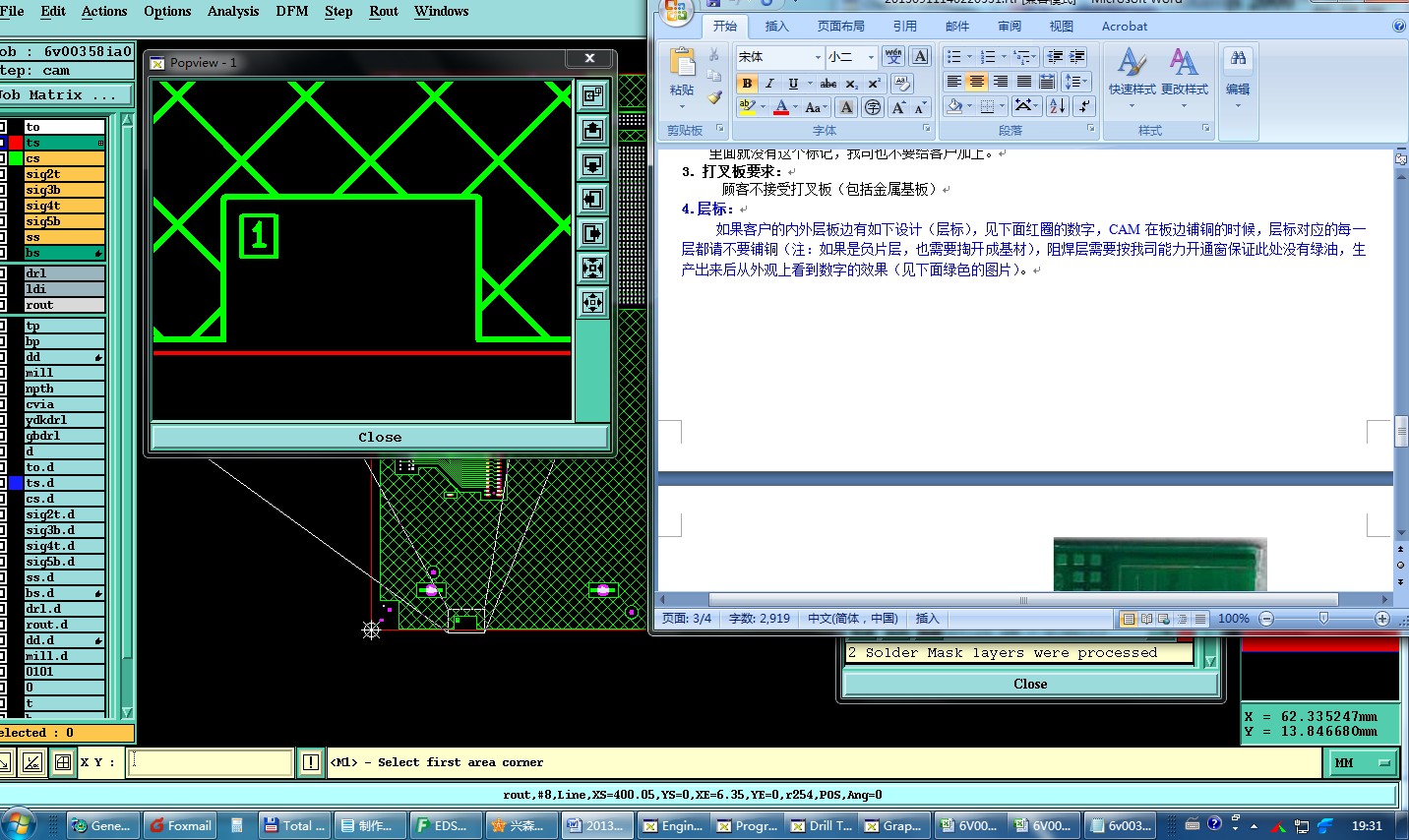Click the Windows Start button
Screen dimensions: 1409x840
(x=18, y=824)
